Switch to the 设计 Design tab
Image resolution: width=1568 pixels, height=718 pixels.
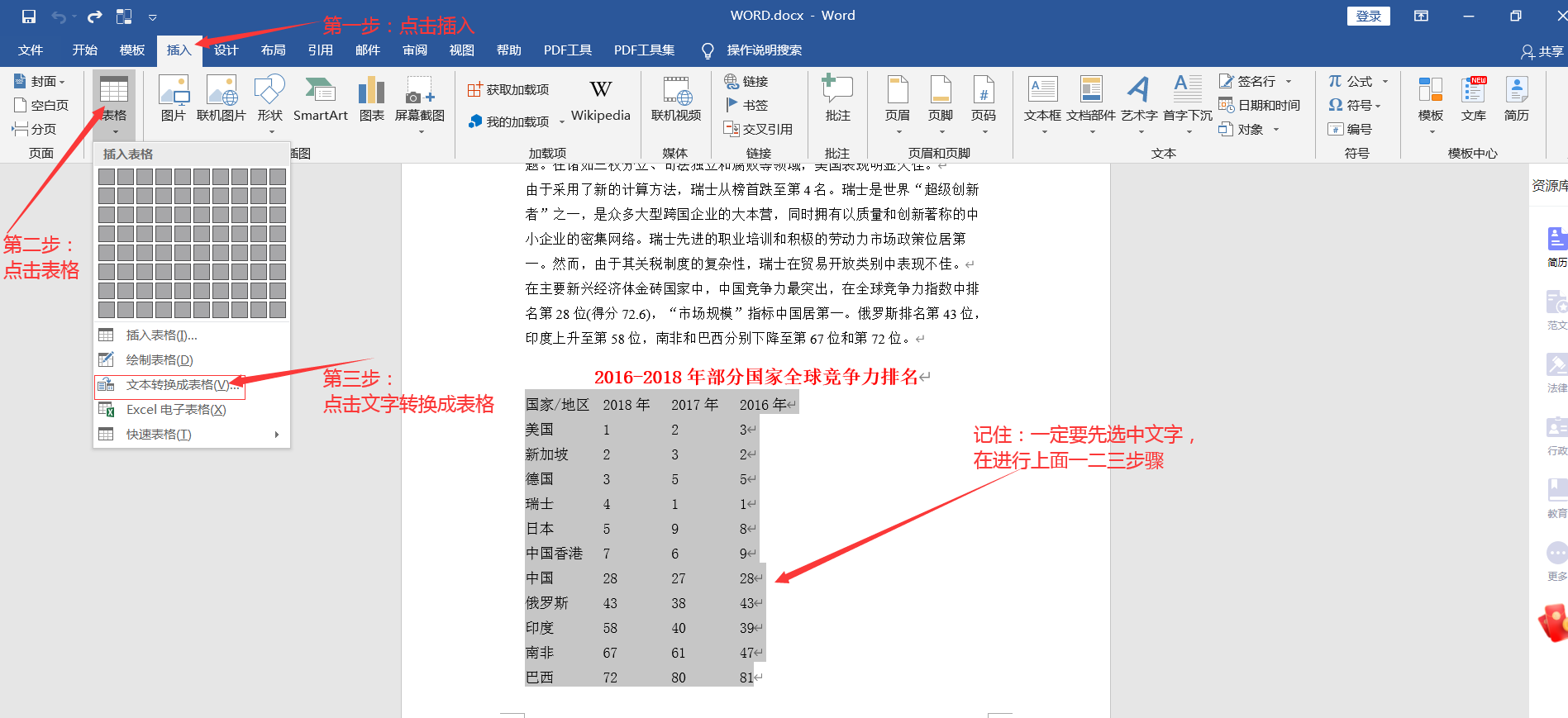(226, 50)
